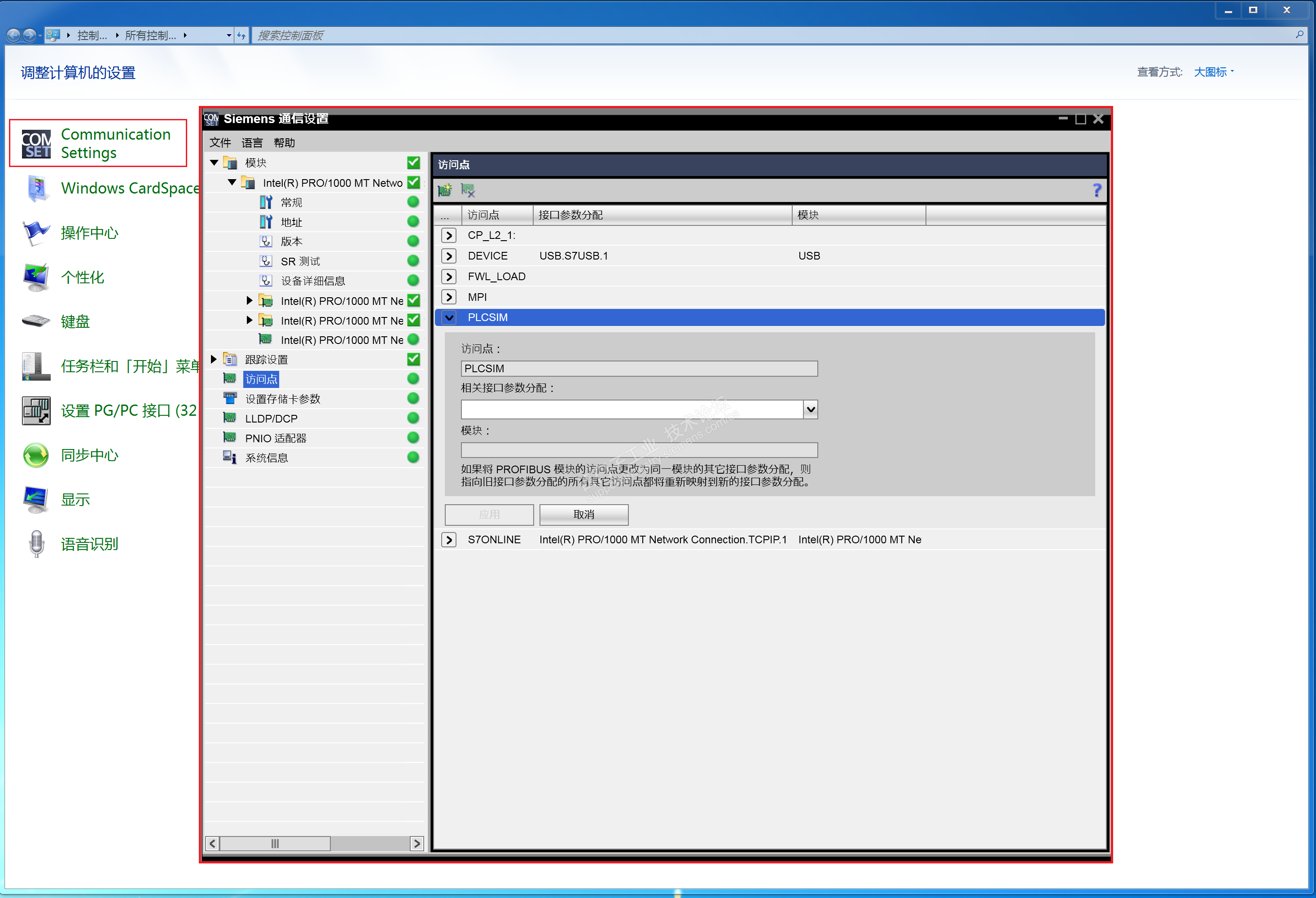
Task: Open the 文件 menu
Action: coord(220,143)
